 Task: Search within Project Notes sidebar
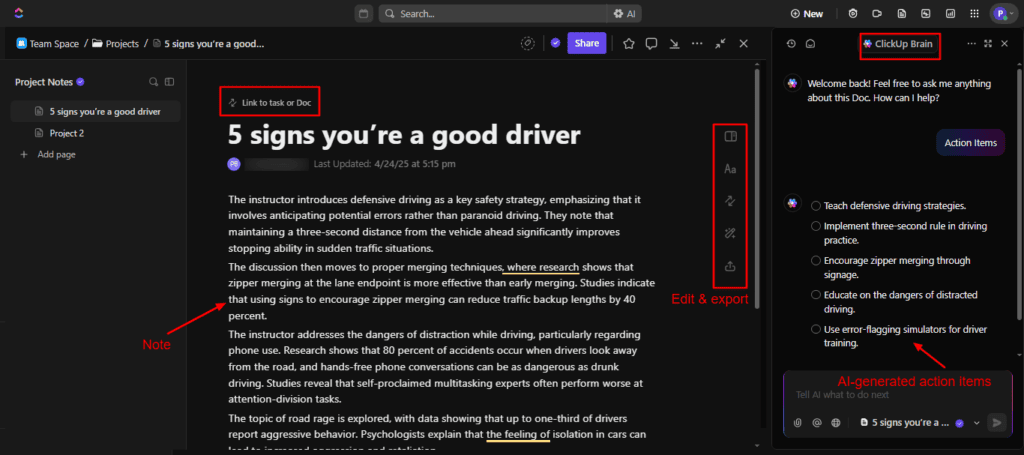coord(153,82)
